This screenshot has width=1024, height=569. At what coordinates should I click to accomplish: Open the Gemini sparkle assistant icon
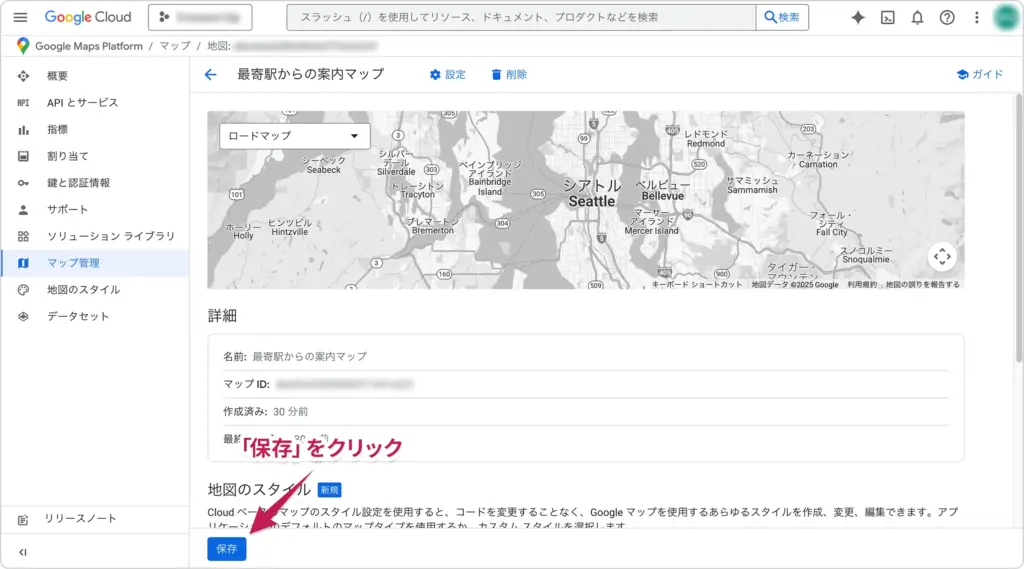coord(857,18)
